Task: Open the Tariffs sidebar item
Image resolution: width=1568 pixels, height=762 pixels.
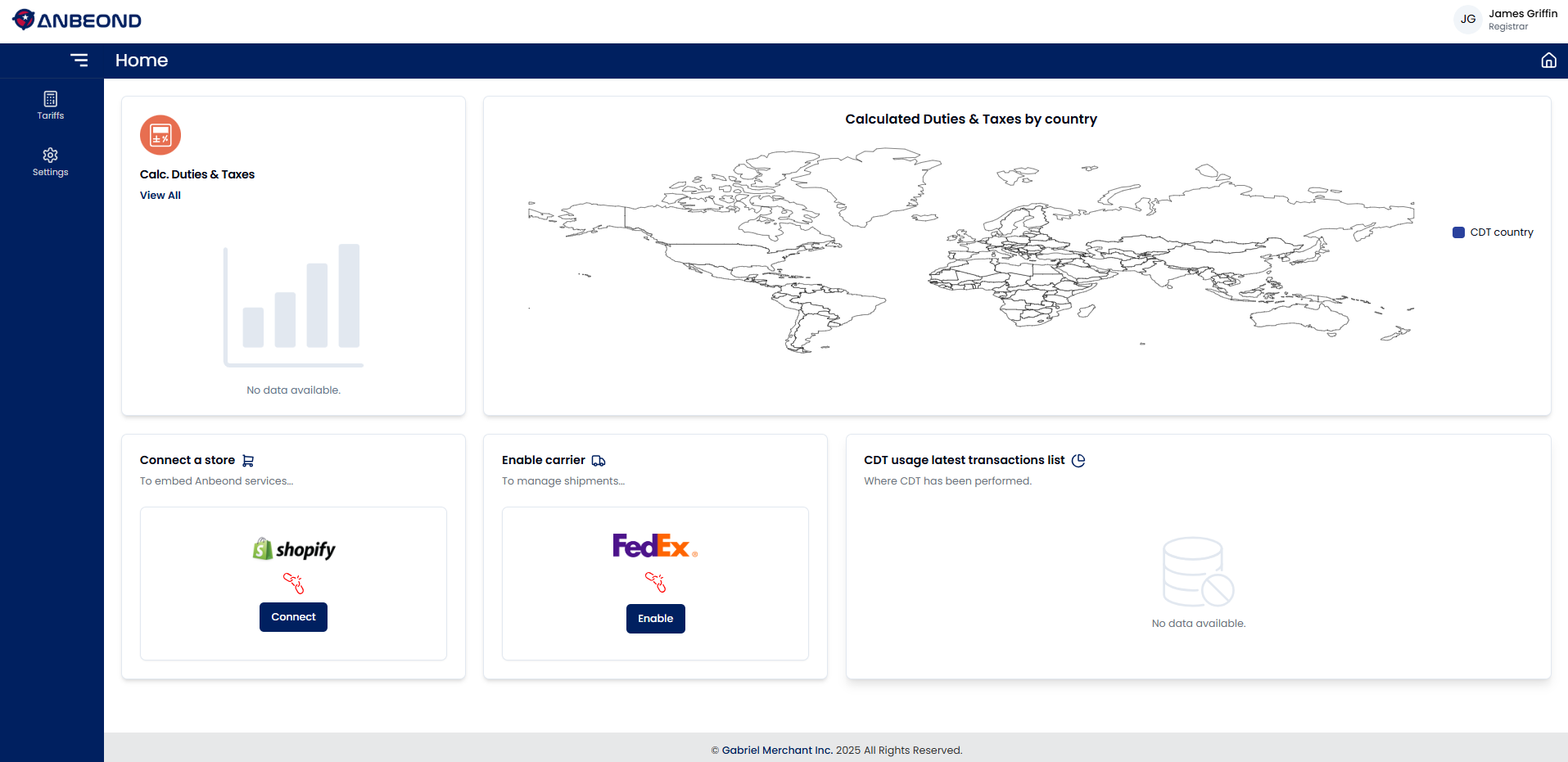Action: (x=51, y=106)
